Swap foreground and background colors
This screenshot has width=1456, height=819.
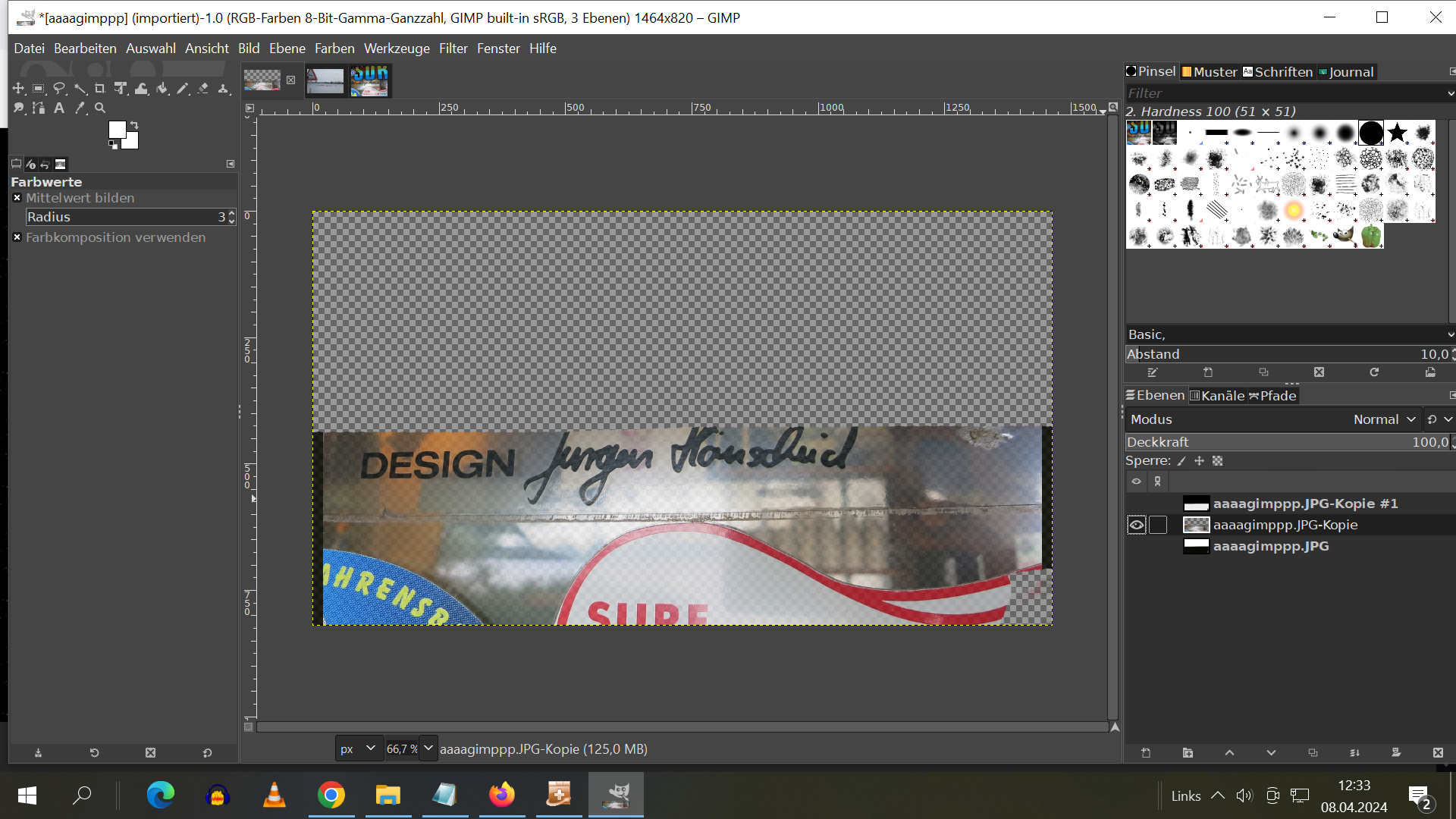tap(134, 125)
